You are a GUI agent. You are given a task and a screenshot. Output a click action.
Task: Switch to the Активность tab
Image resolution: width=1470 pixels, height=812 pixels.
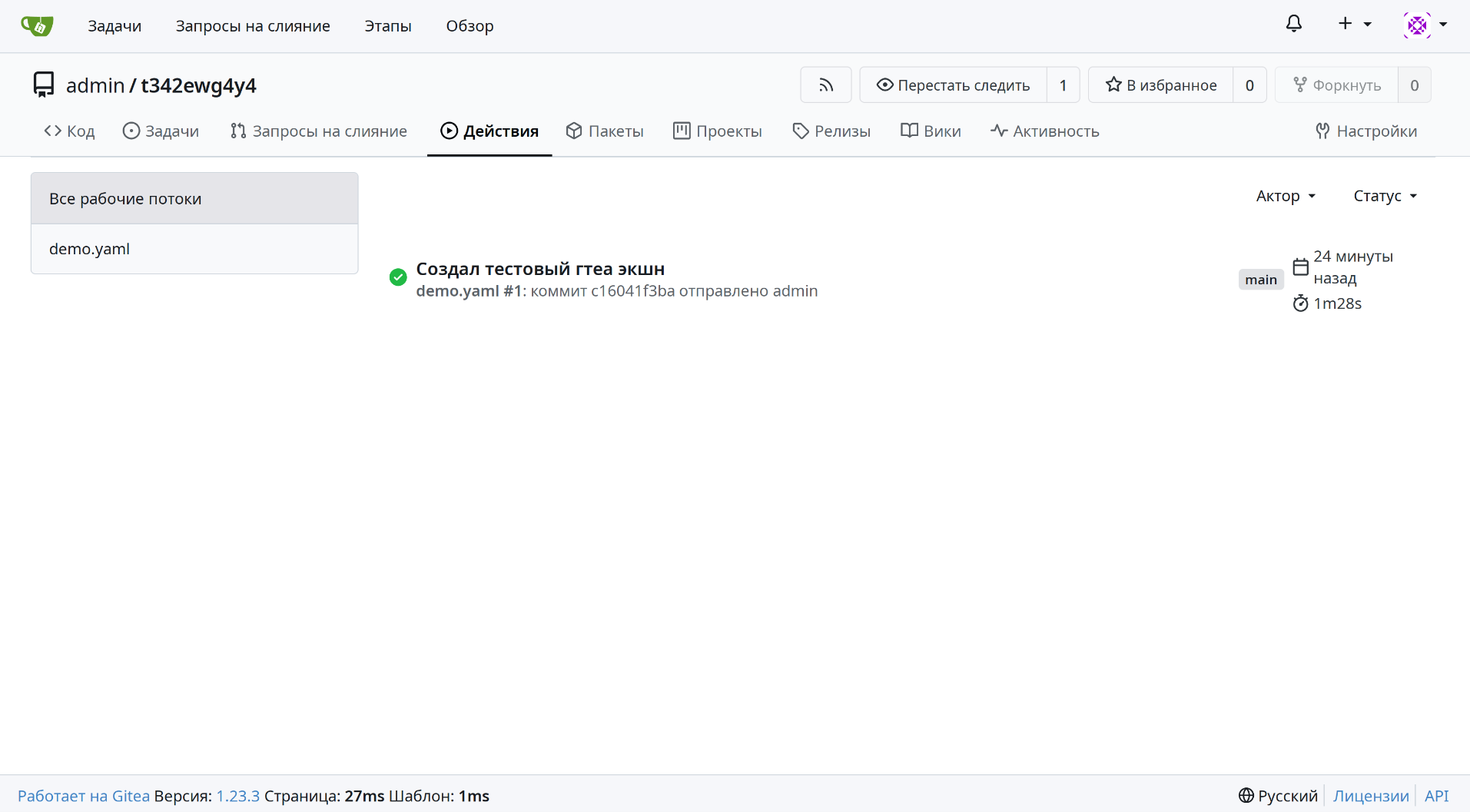tap(1045, 131)
